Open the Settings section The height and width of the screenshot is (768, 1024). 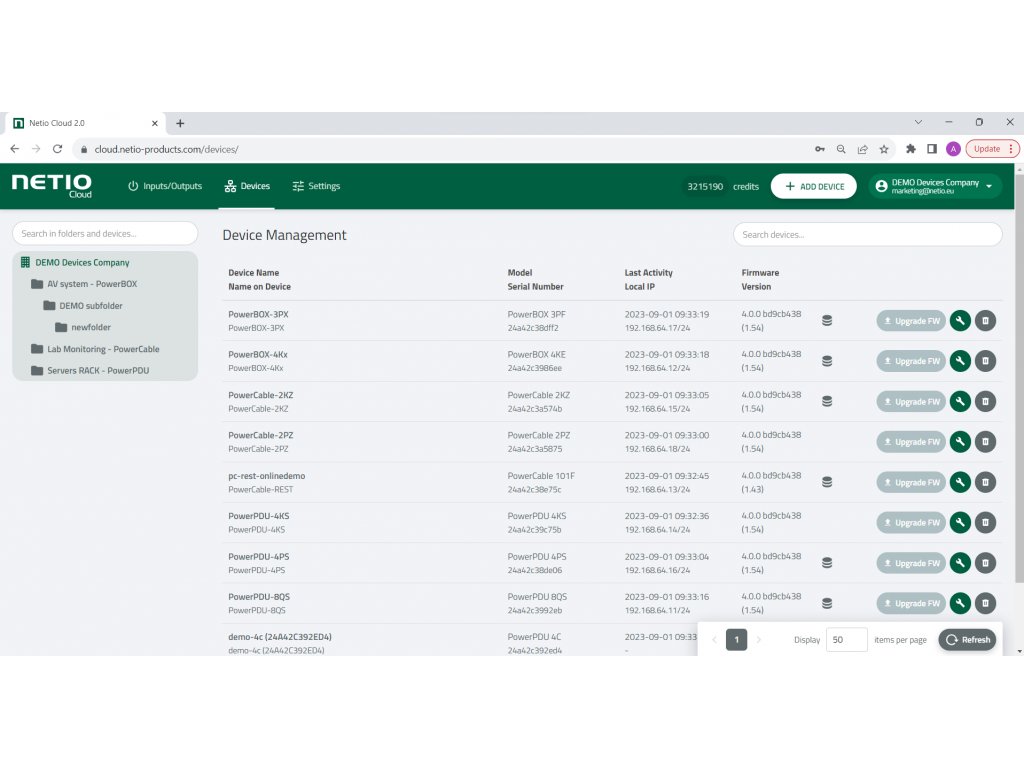316,186
